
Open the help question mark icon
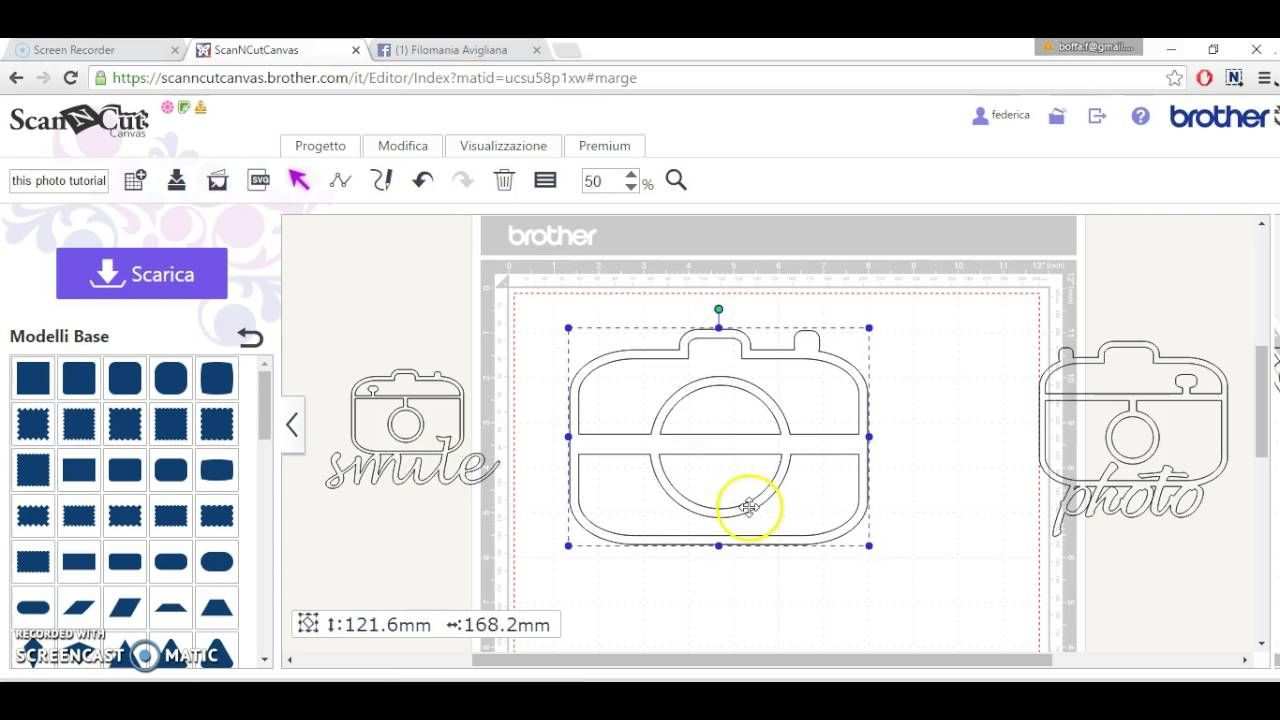pos(1140,116)
